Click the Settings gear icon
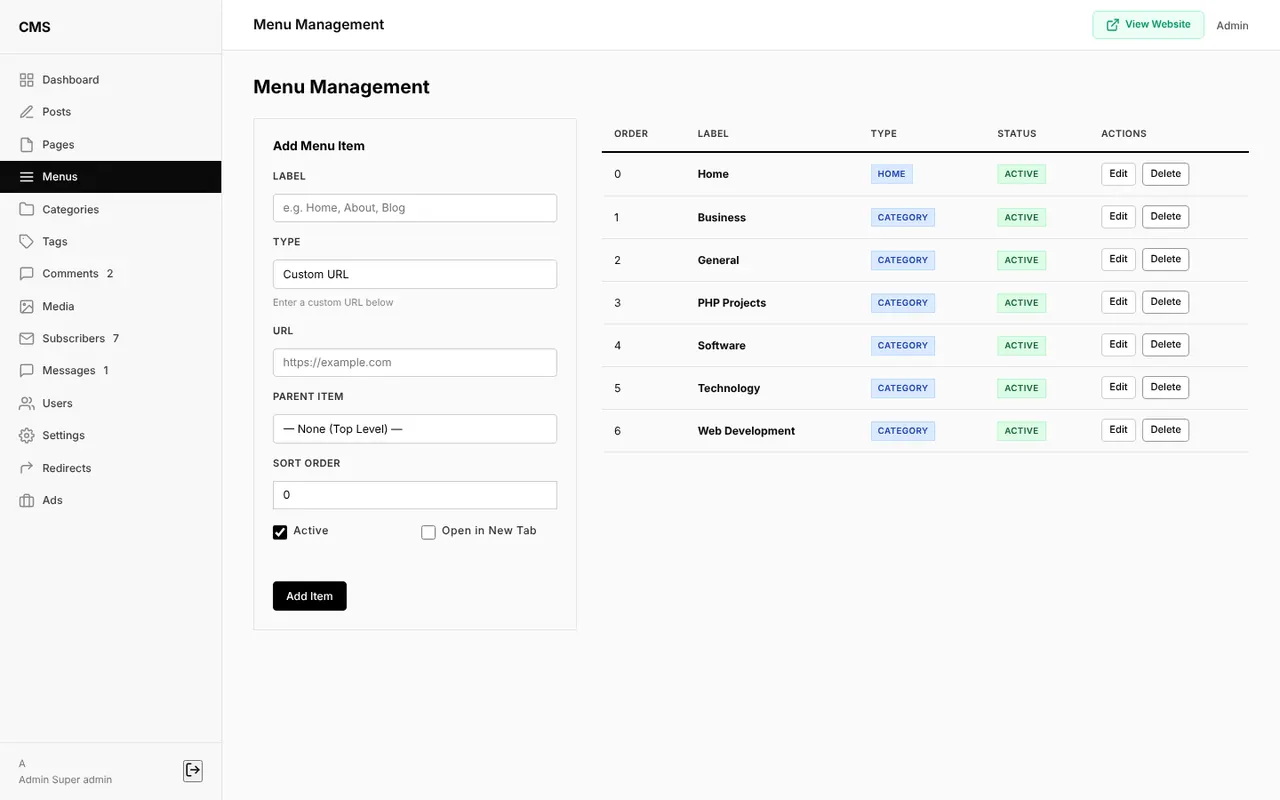This screenshot has width=1280, height=800. pos(27,436)
